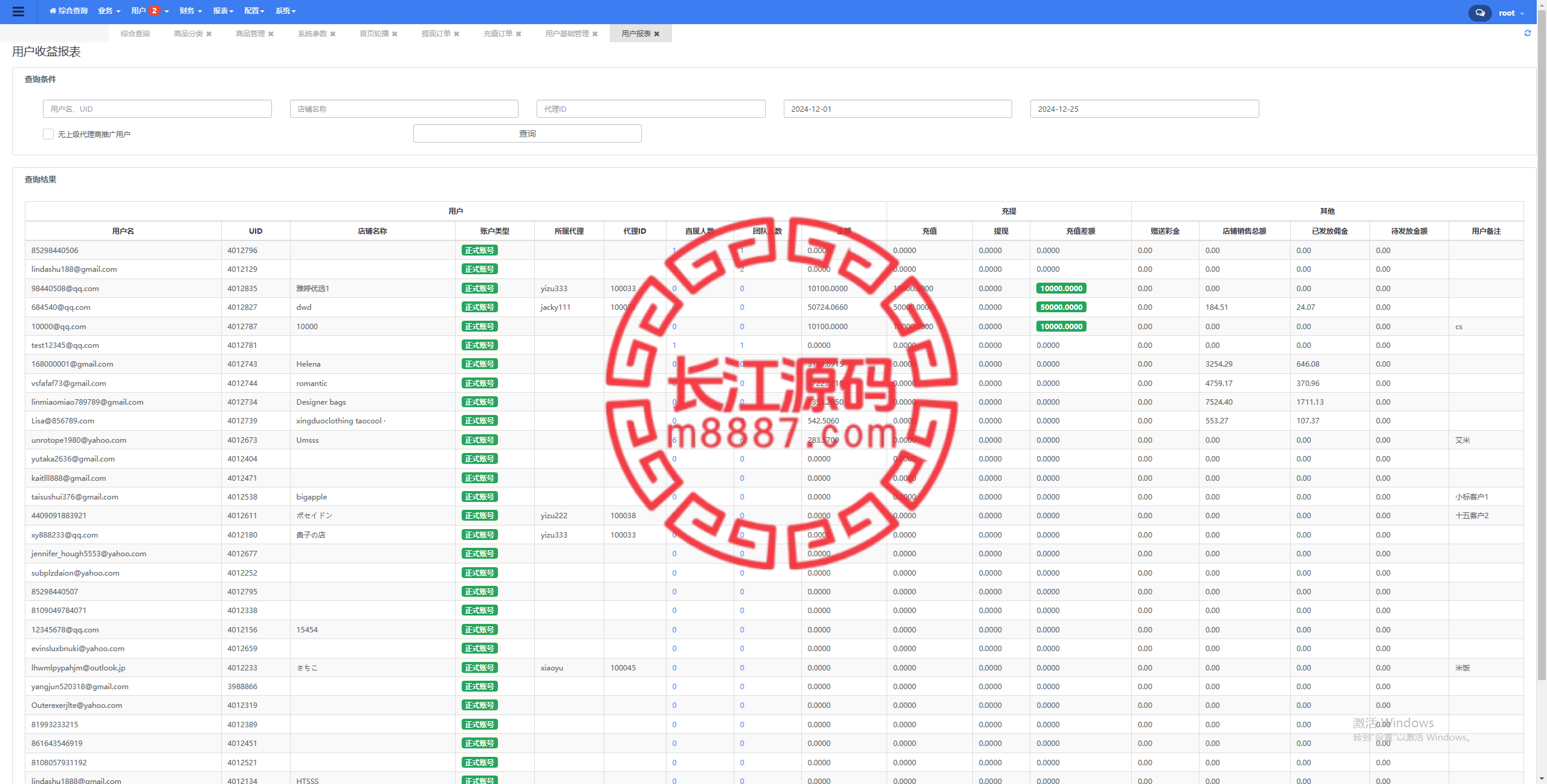This screenshot has height=784, width=1547.
Task: Close the 商品分类 tab
Action: (209, 34)
